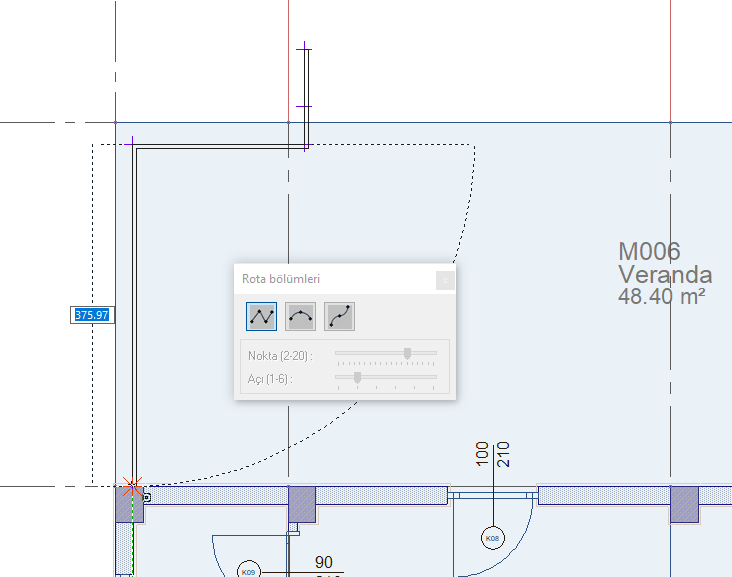This screenshot has width=732, height=577.
Task: Click the hatched column in the middle of the wall
Action: point(302,504)
